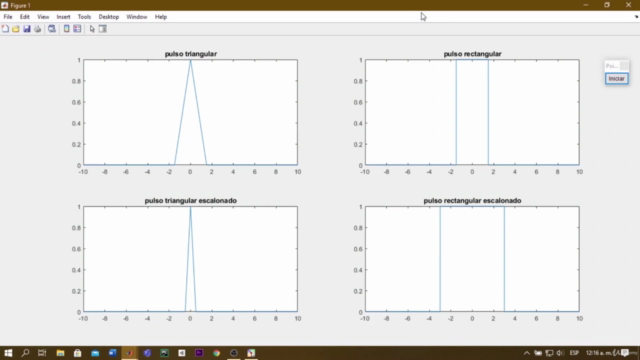
Task: Click the Open File folder icon
Action: [16, 29]
